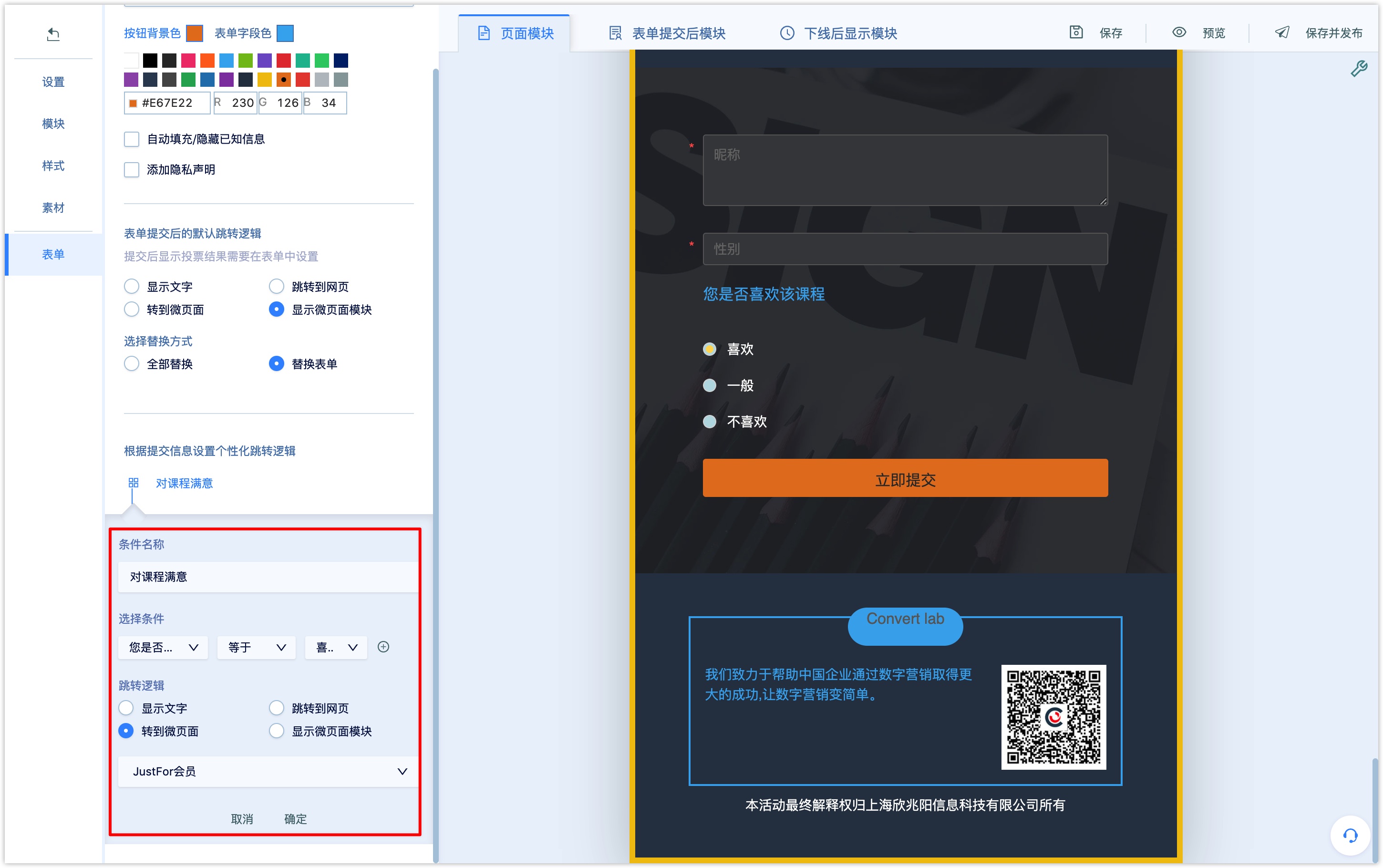Click the page module document icon

[484, 33]
